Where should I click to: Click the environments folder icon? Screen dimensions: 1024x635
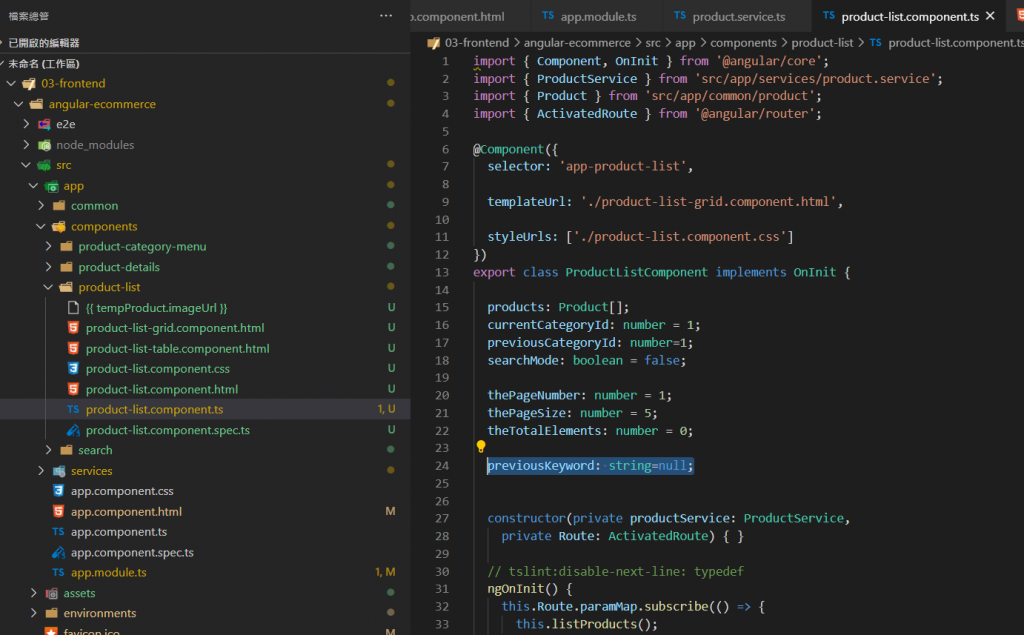point(51,613)
